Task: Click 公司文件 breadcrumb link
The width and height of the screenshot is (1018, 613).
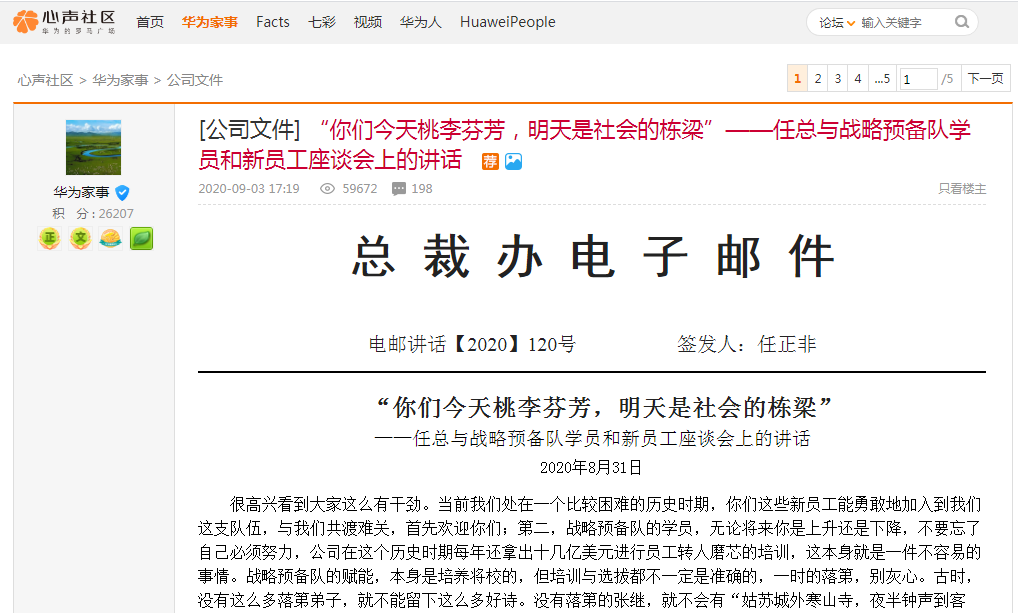Action: point(195,80)
